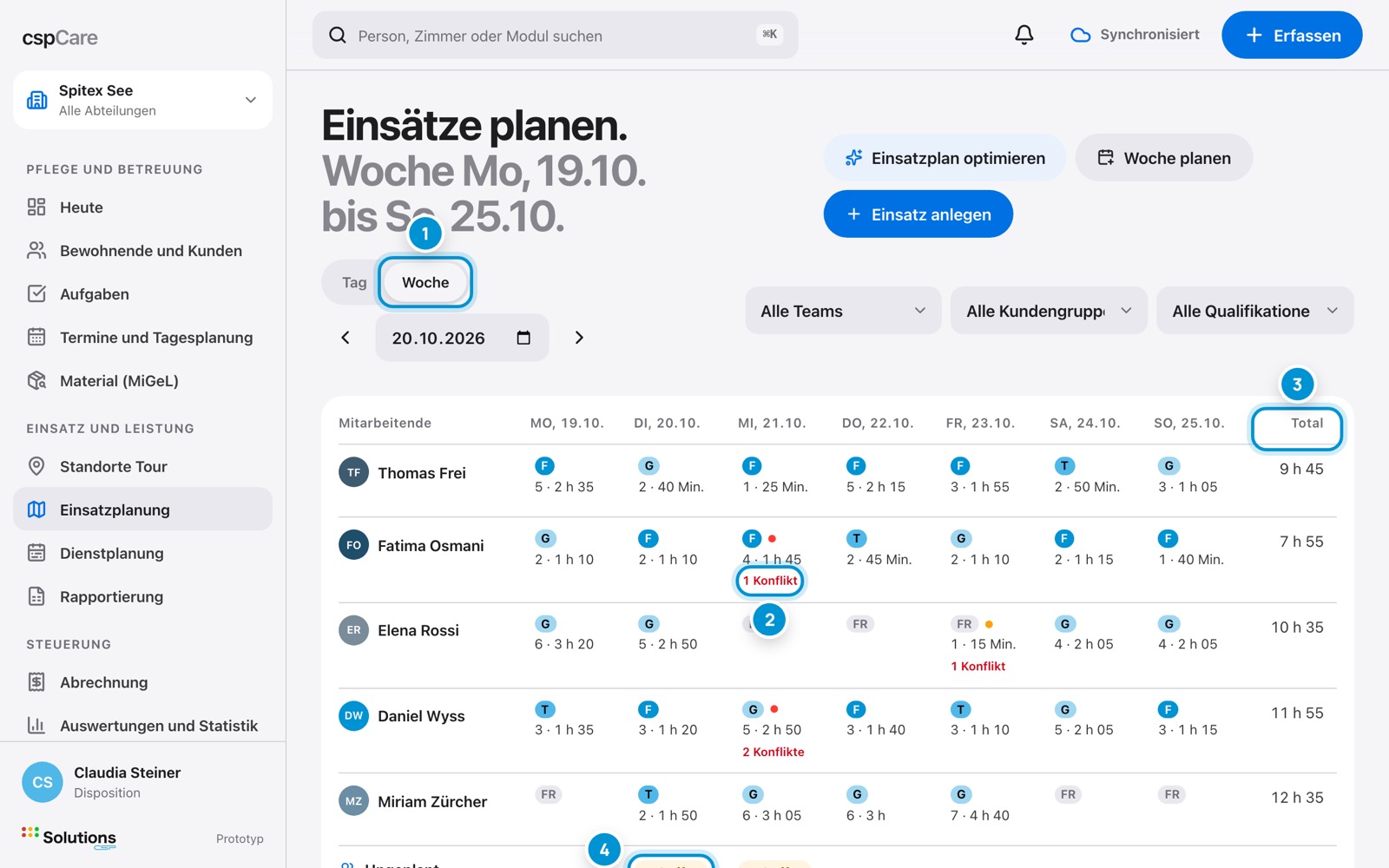The image size is (1389, 868).
Task: Click Miriam Zürcher total 12 h 35
Action: click(1297, 797)
